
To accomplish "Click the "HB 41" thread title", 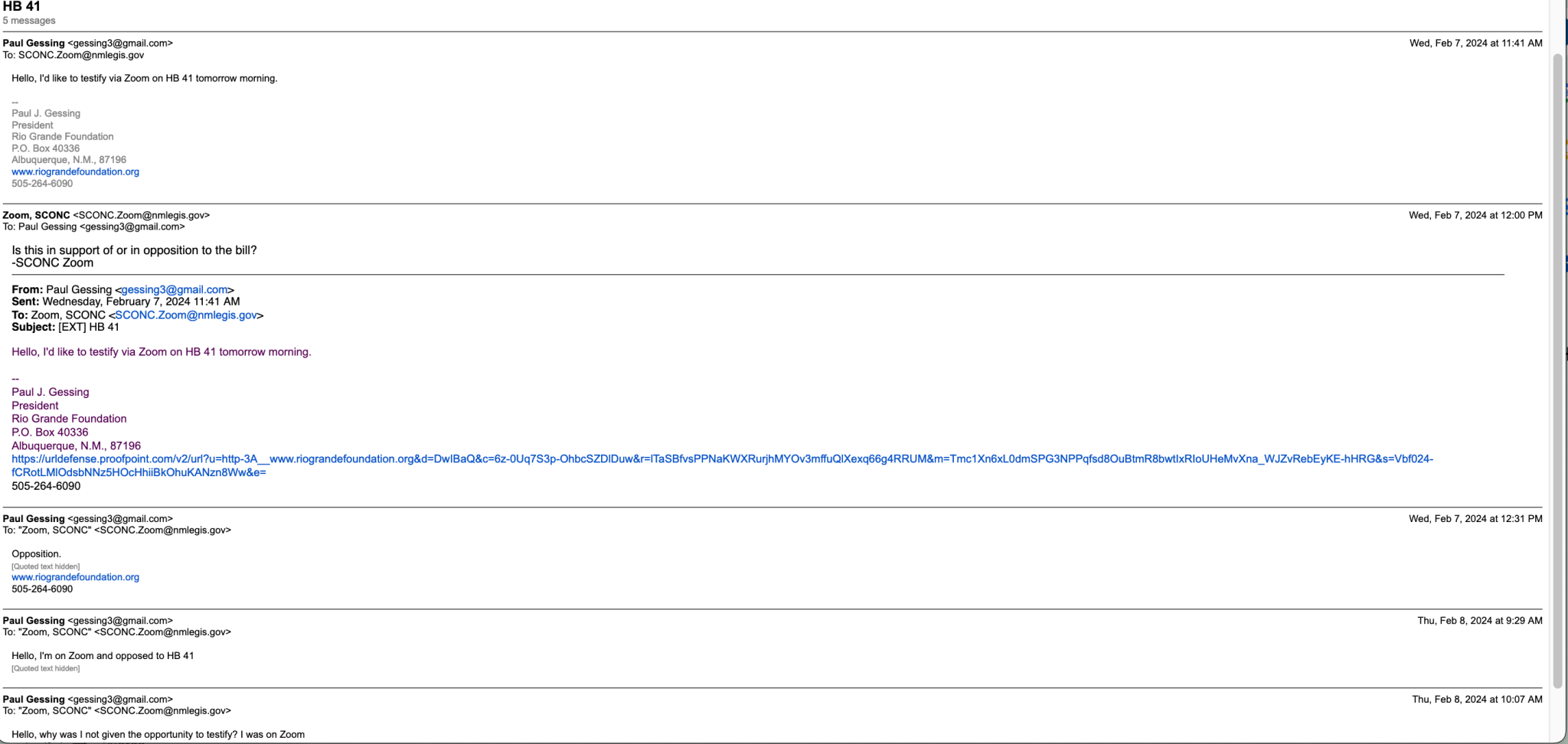I will coord(21,7).
